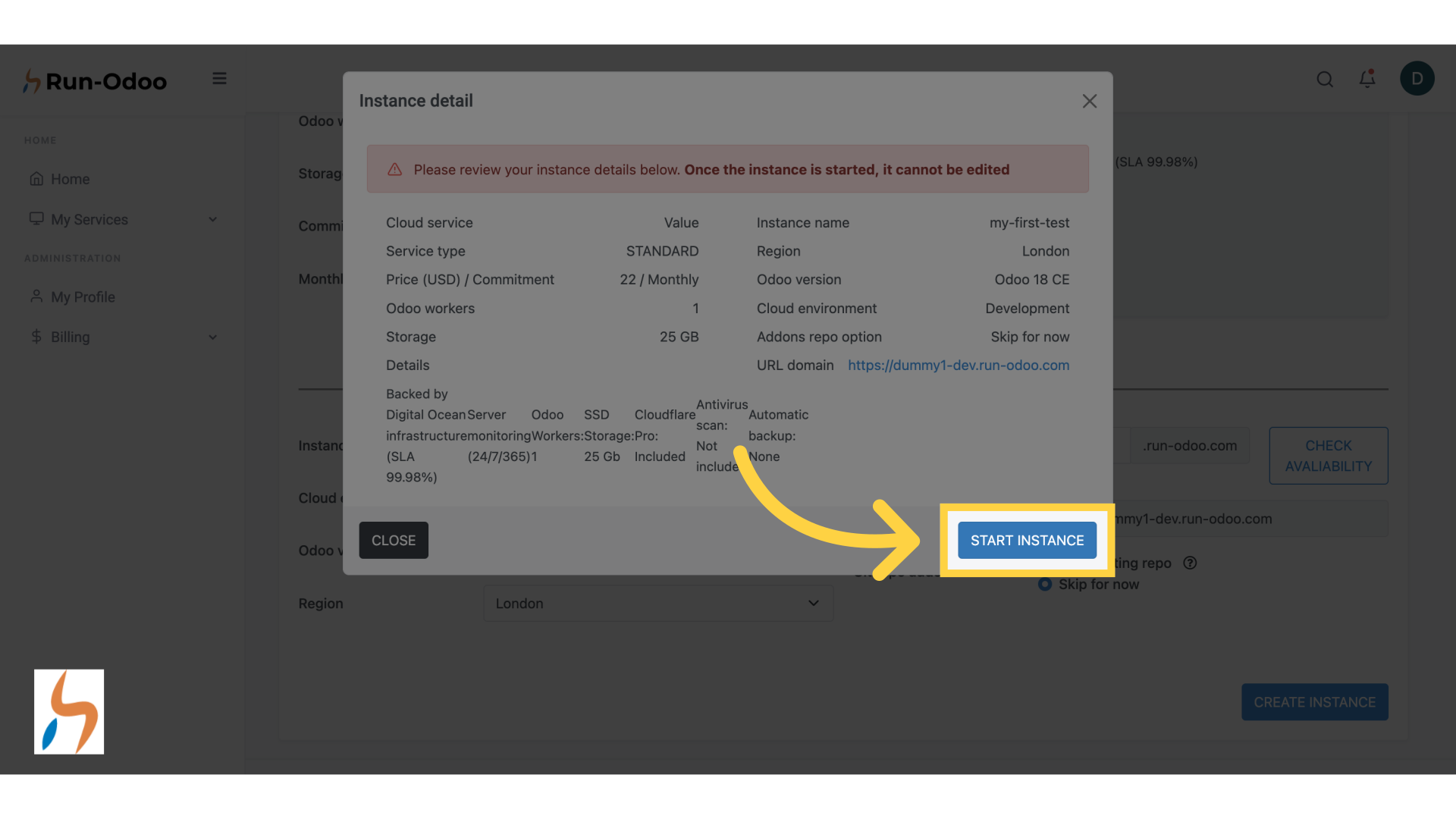Click the '22 / Monthly' price value
1456x819 pixels.
coord(659,279)
